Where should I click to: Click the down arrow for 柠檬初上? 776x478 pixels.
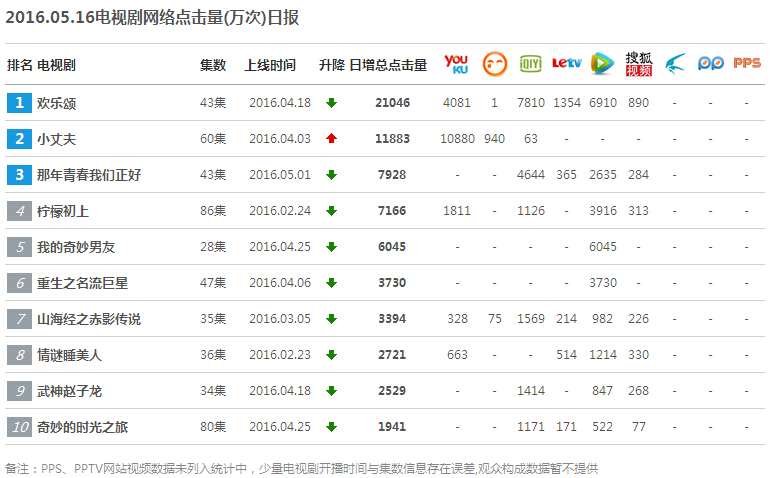[x=332, y=211]
